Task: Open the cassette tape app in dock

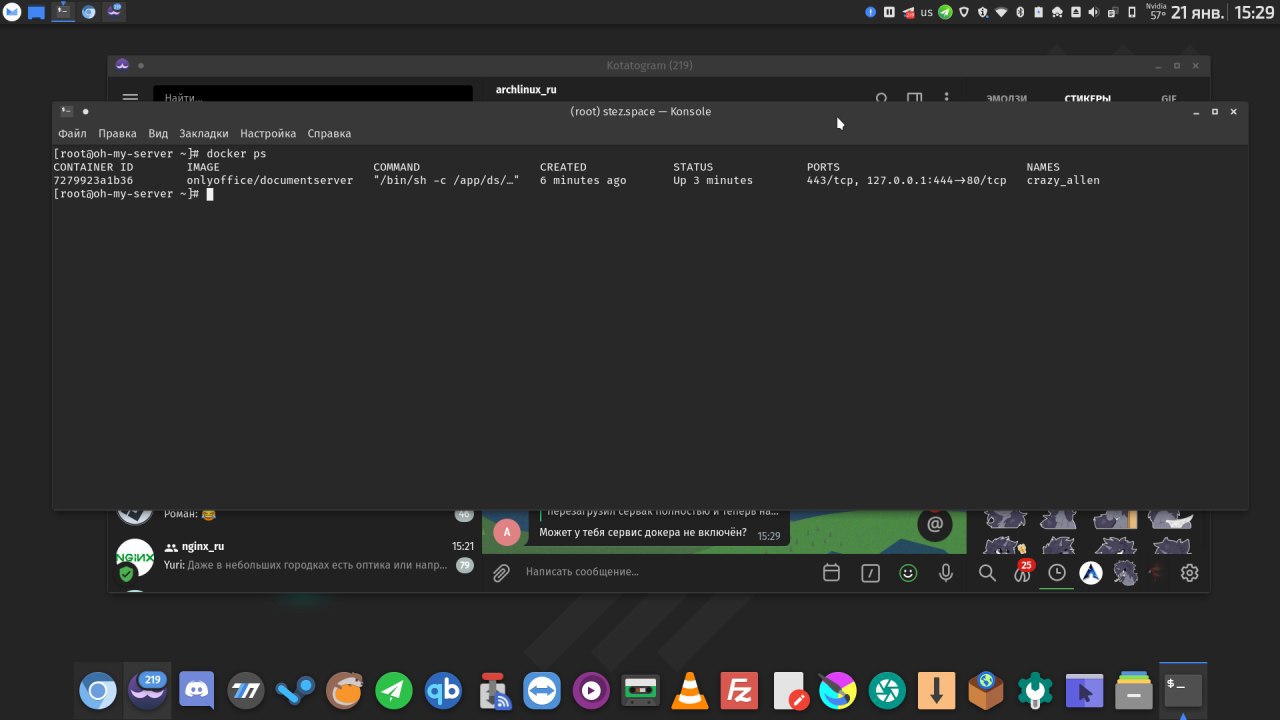Action: [640, 691]
